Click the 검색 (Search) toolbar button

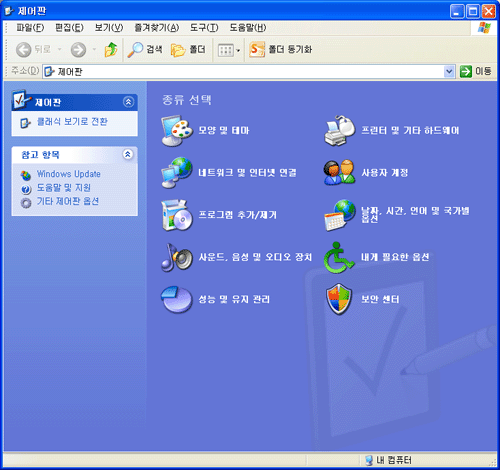pyautogui.click(x=145, y=50)
